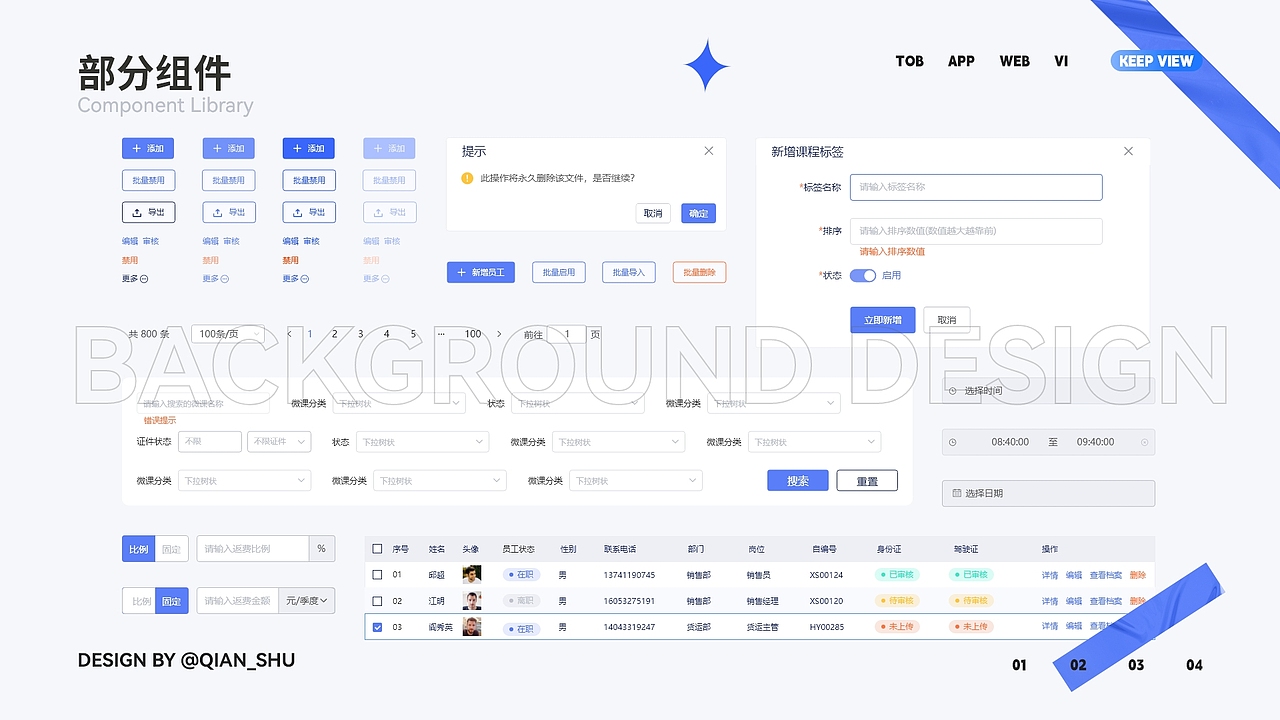Click the plus icon on the dark 添加 button
This screenshot has height=720, width=1280.
pos(297,148)
